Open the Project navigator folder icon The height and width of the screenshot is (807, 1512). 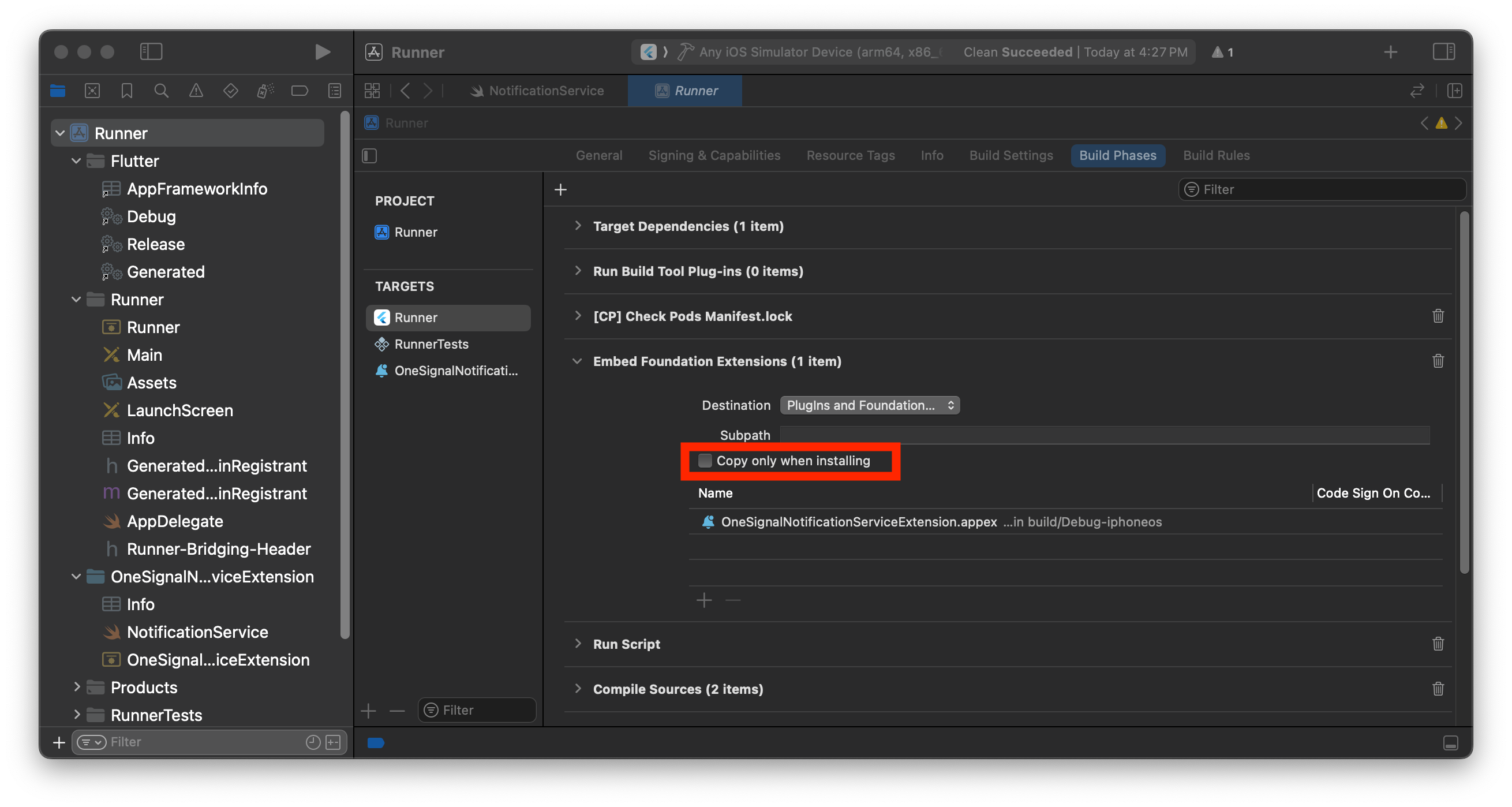tap(58, 91)
